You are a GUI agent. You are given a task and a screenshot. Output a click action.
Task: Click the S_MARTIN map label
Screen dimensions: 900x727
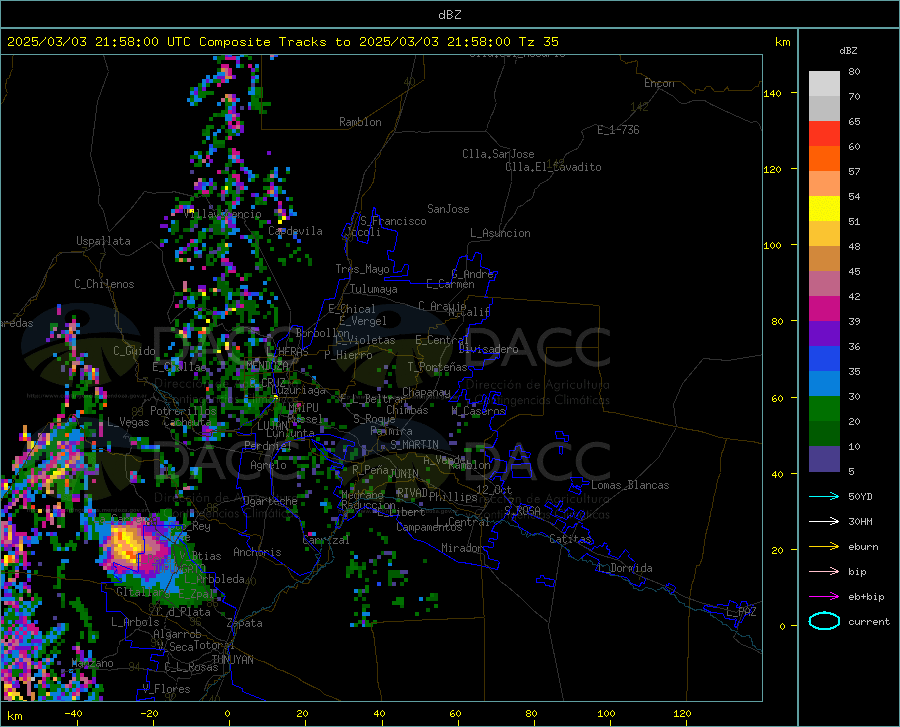coord(414,445)
